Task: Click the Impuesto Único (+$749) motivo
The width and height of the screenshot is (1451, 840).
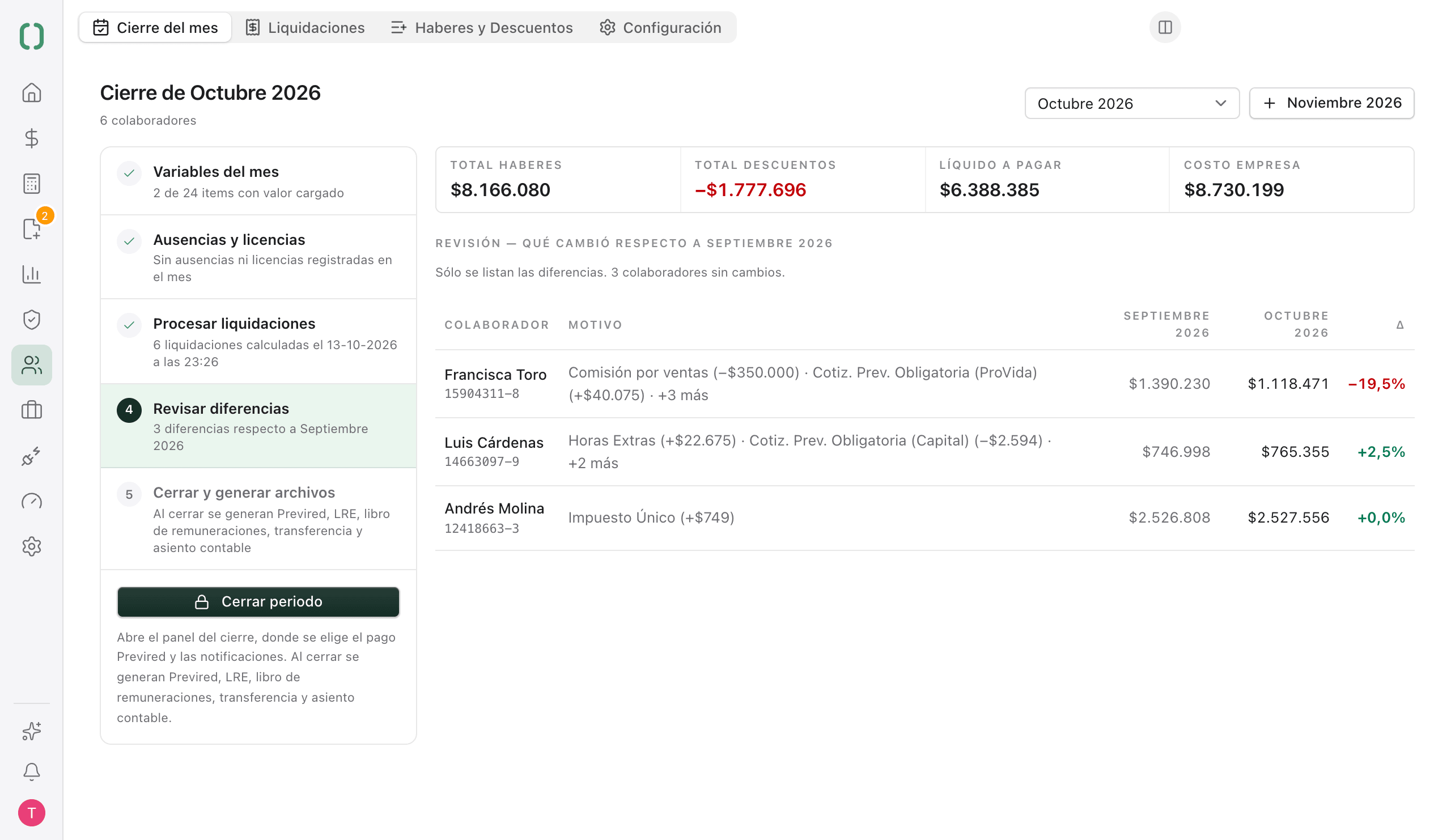Action: point(651,517)
